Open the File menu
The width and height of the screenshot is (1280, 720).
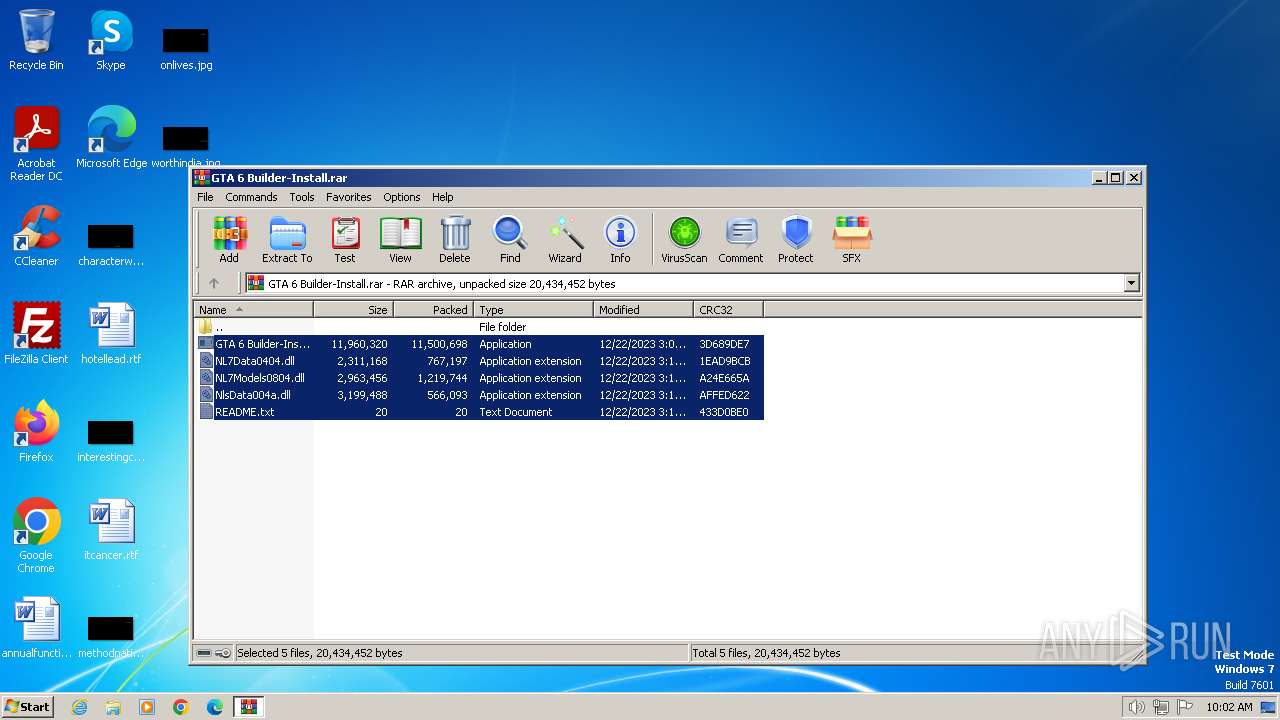point(205,197)
